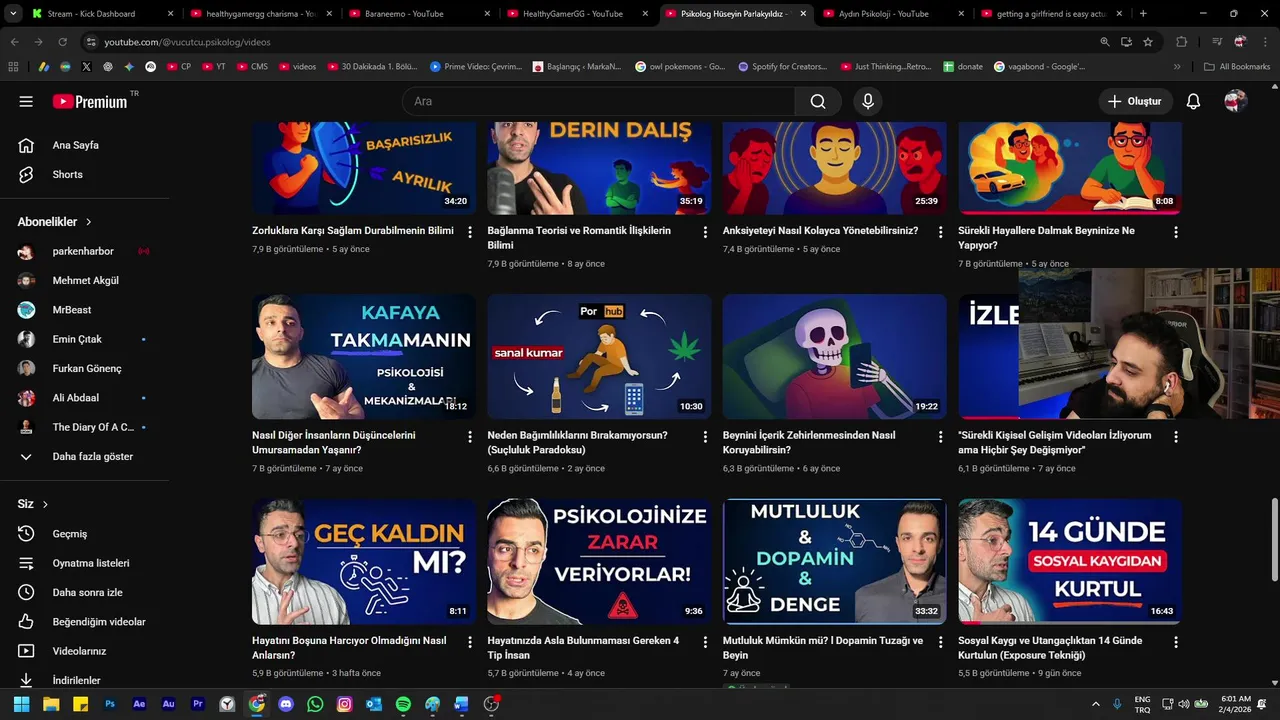Screen dimensions: 1280x720
Task: Open Daha sonra izle list
Action: tap(84, 592)
